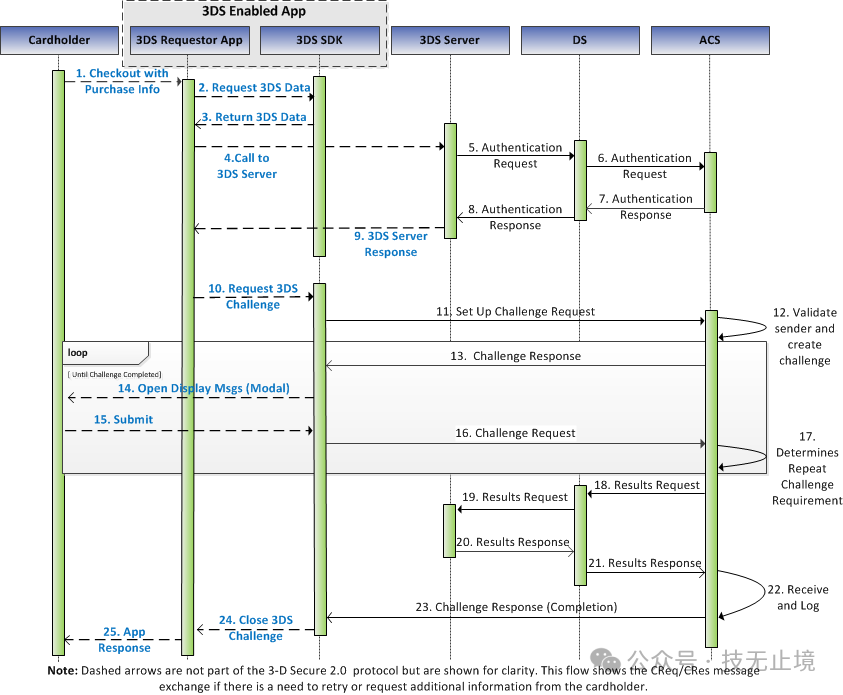This screenshot has height=695, width=843.
Task: Select the "22. Receive and Log" text
Action: [x=798, y=598]
